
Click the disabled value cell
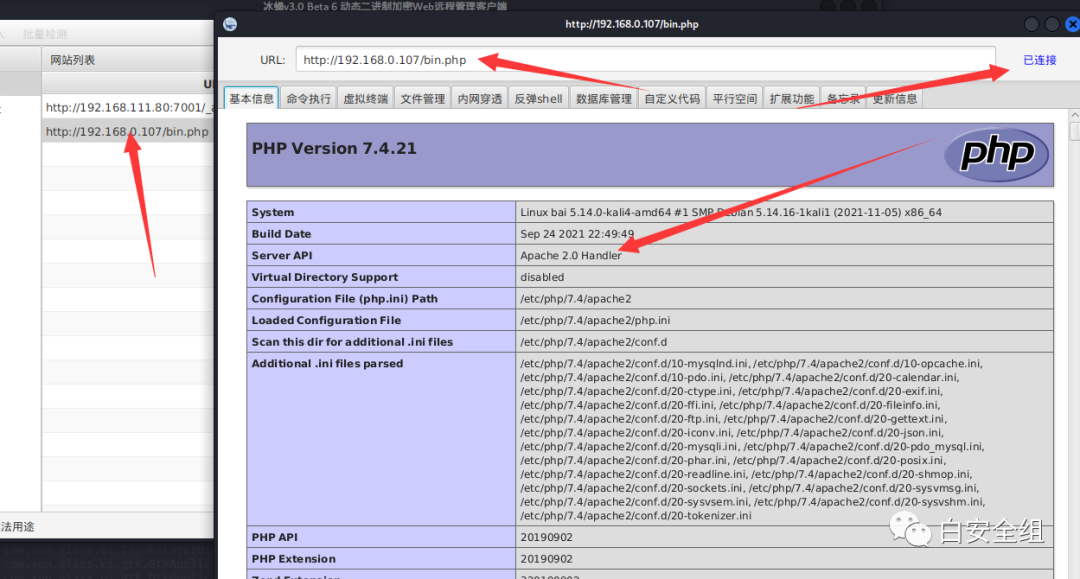point(784,277)
